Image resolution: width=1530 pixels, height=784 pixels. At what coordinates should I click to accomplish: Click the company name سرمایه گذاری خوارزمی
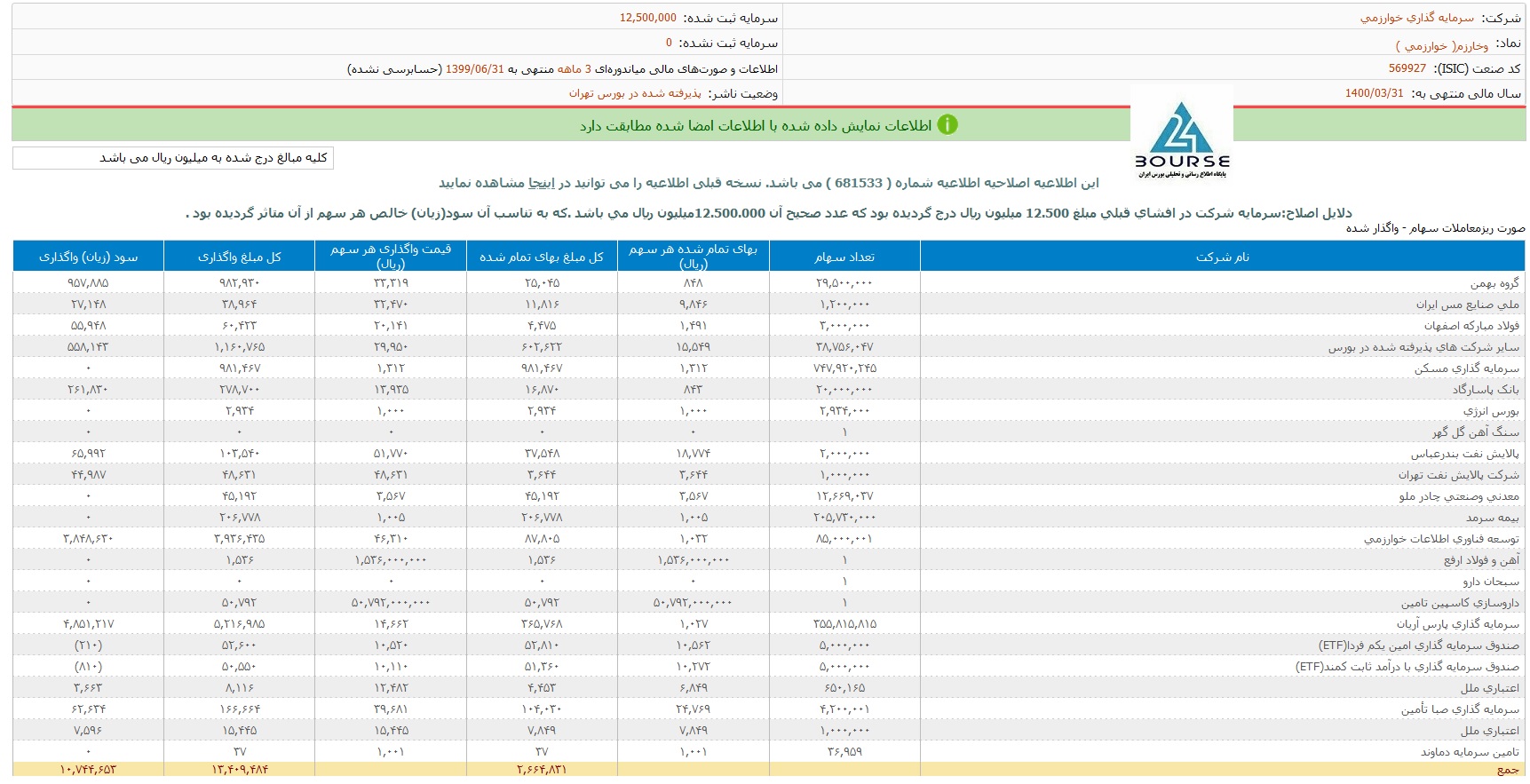1417,18
